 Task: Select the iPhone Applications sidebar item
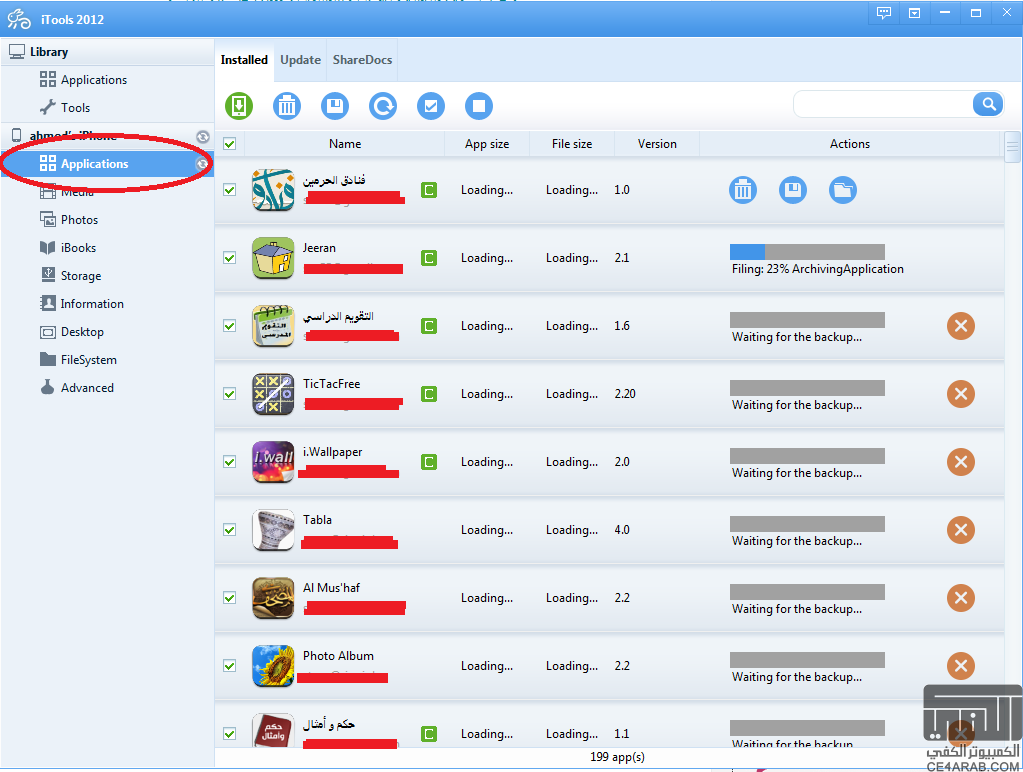pos(108,164)
